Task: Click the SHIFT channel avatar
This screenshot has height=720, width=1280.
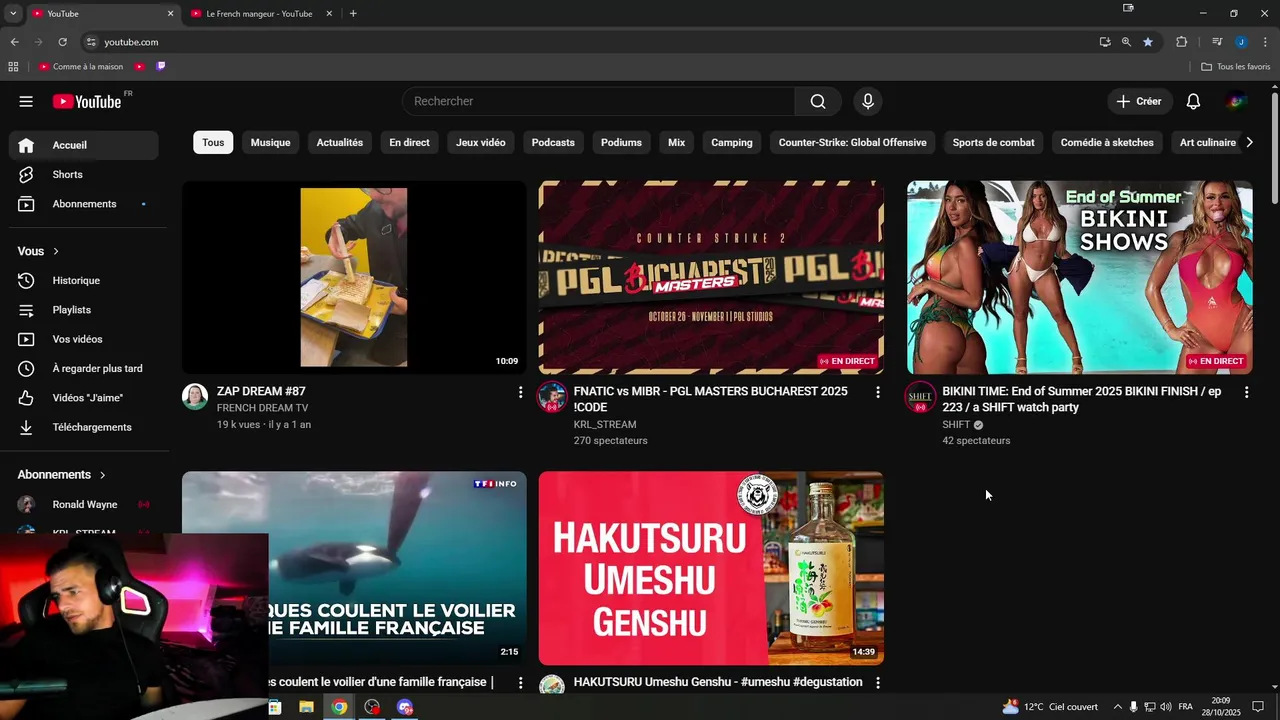Action: [920, 397]
